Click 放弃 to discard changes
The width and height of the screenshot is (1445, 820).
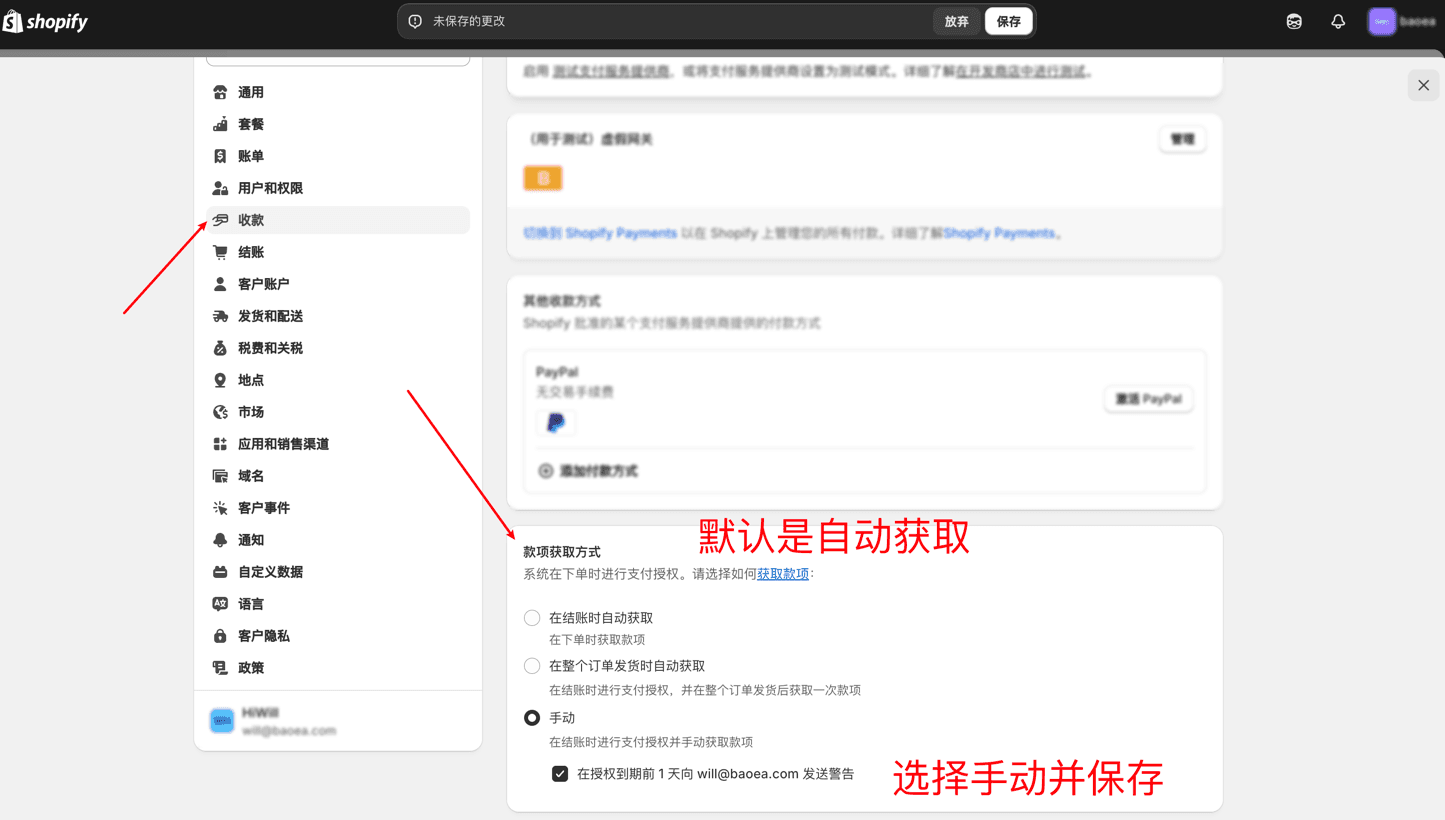957,21
